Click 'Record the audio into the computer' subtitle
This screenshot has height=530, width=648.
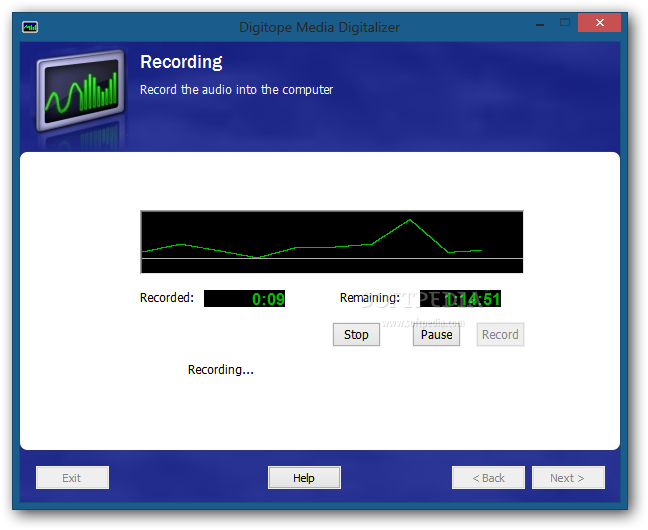click(x=236, y=90)
